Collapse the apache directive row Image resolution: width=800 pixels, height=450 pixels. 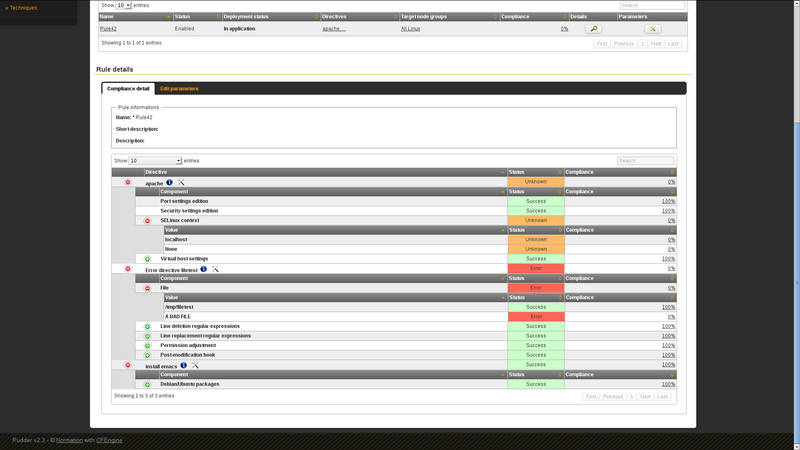tap(128, 182)
